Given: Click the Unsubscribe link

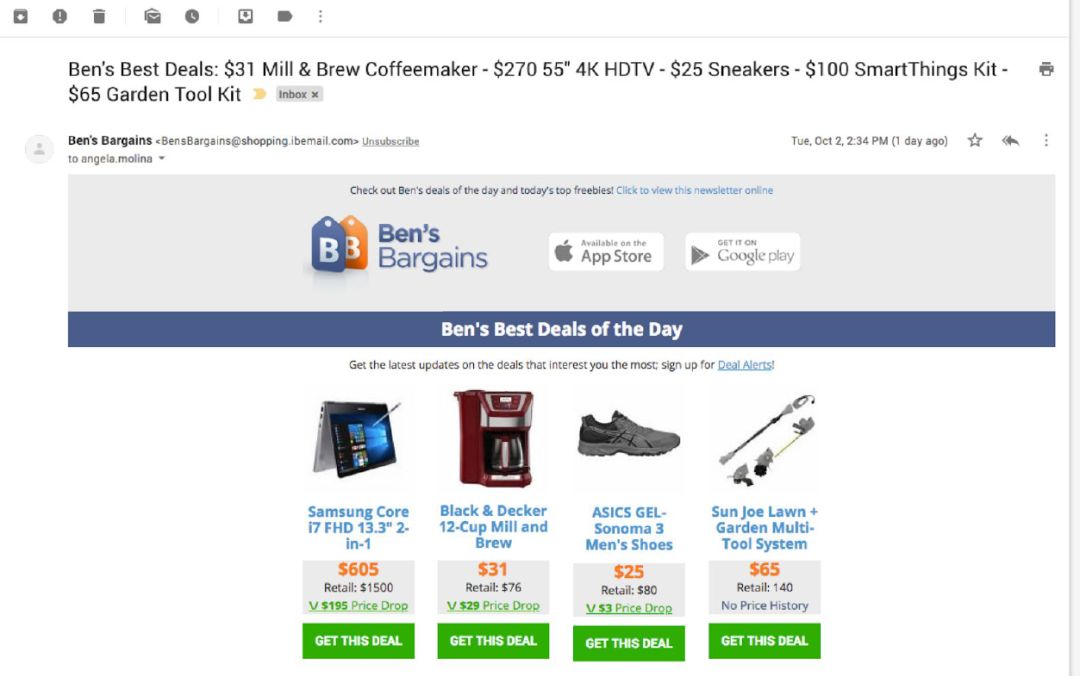Looking at the screenshot, I should tap(391, 142).
